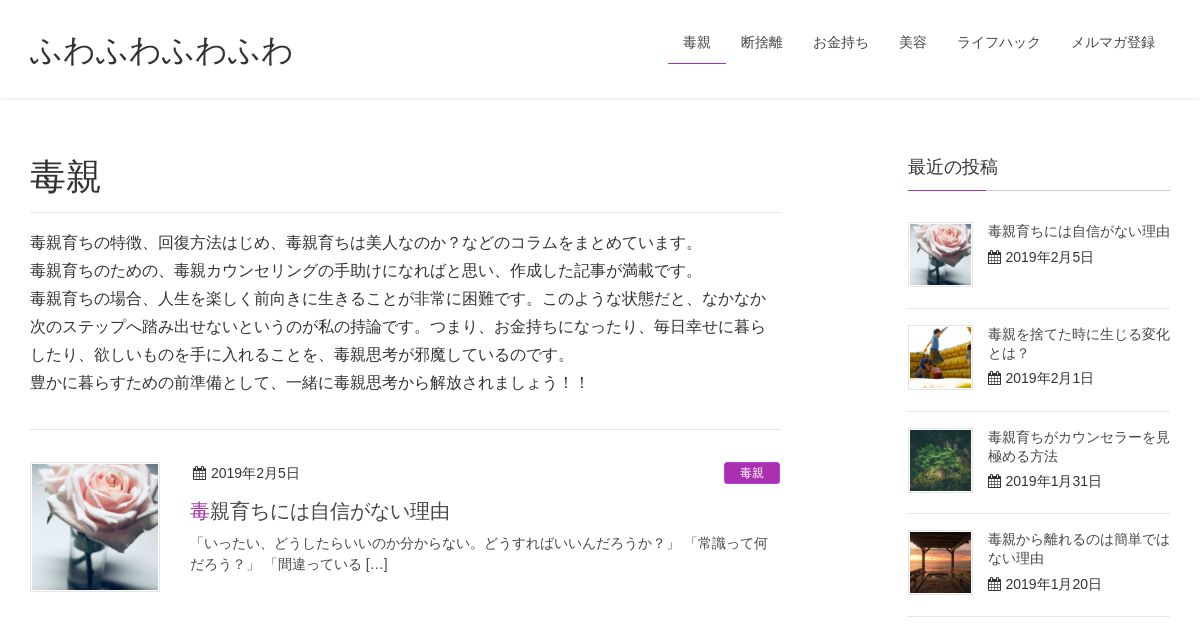1200x630 pixels.
Task: Open the ライフハック navigation item
Action: pos(999,42)
